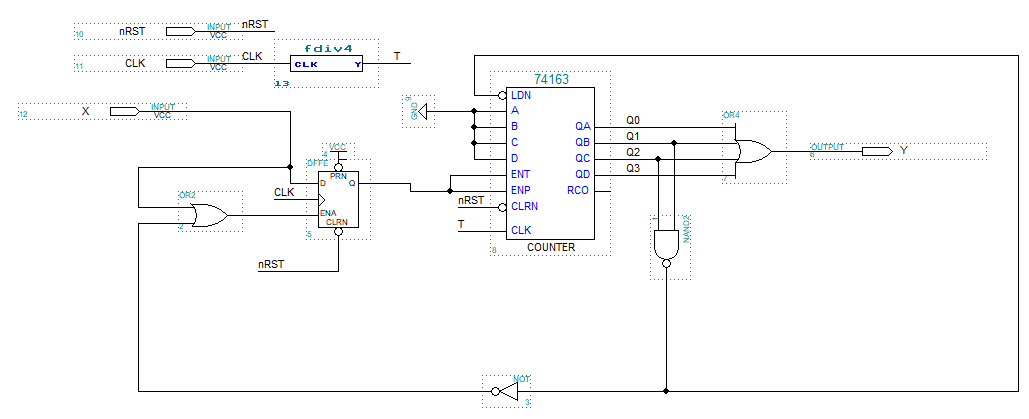Click the nRST wire label after its input pin

click(255, 24)
